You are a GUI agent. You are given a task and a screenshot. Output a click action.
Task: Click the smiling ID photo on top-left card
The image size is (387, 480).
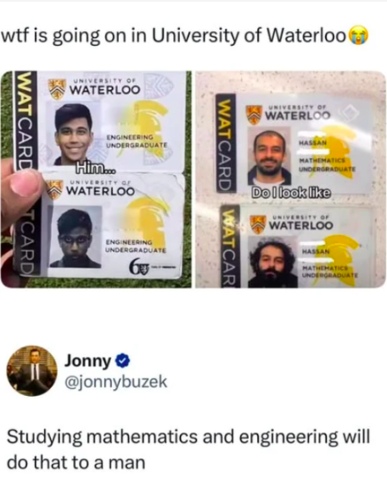(74, 134)
